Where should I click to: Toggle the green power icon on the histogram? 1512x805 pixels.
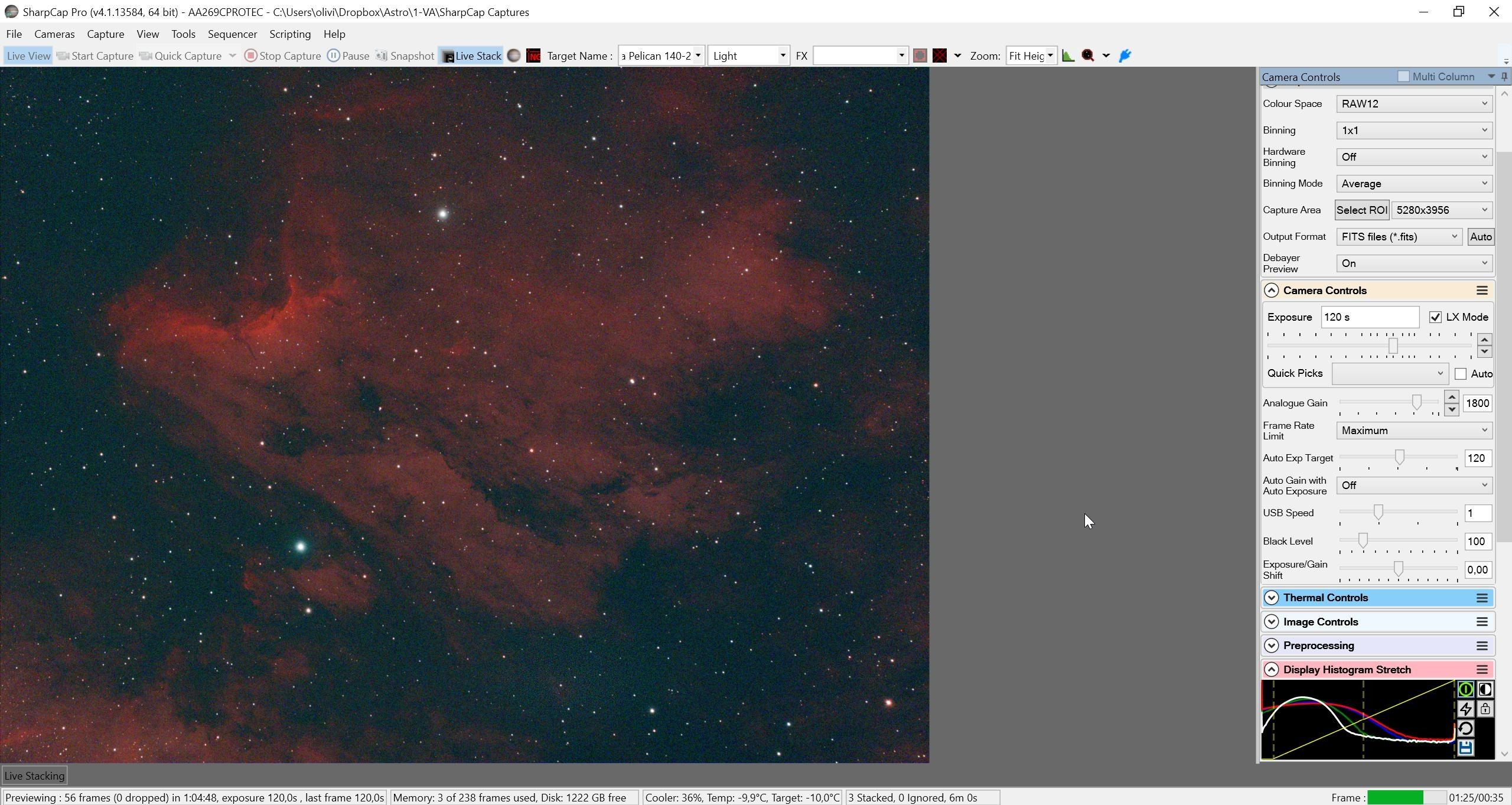[1465, 689]
